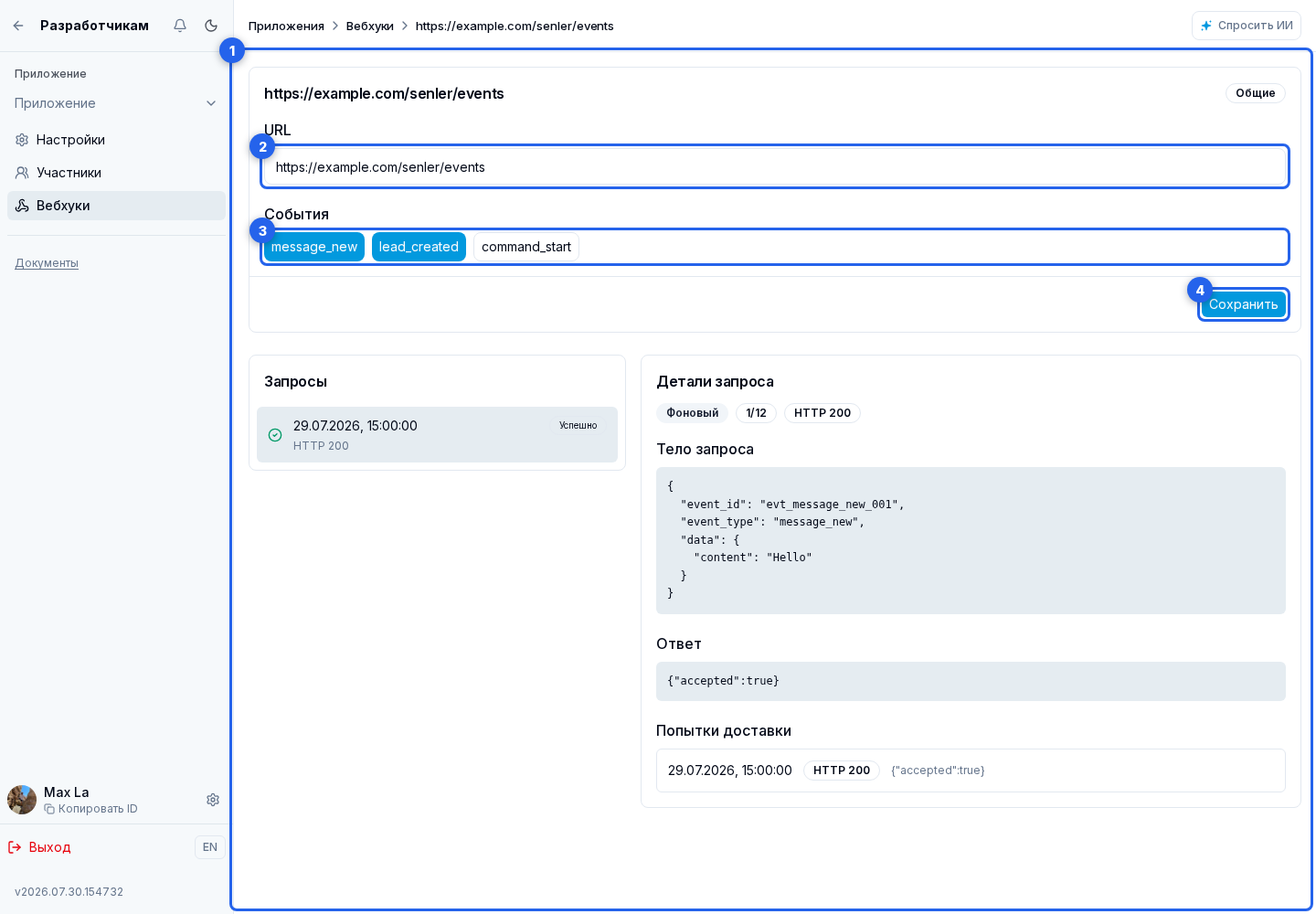The image size is (1316, 914).
Task: Click the webhook title heading
Action: 384,93
